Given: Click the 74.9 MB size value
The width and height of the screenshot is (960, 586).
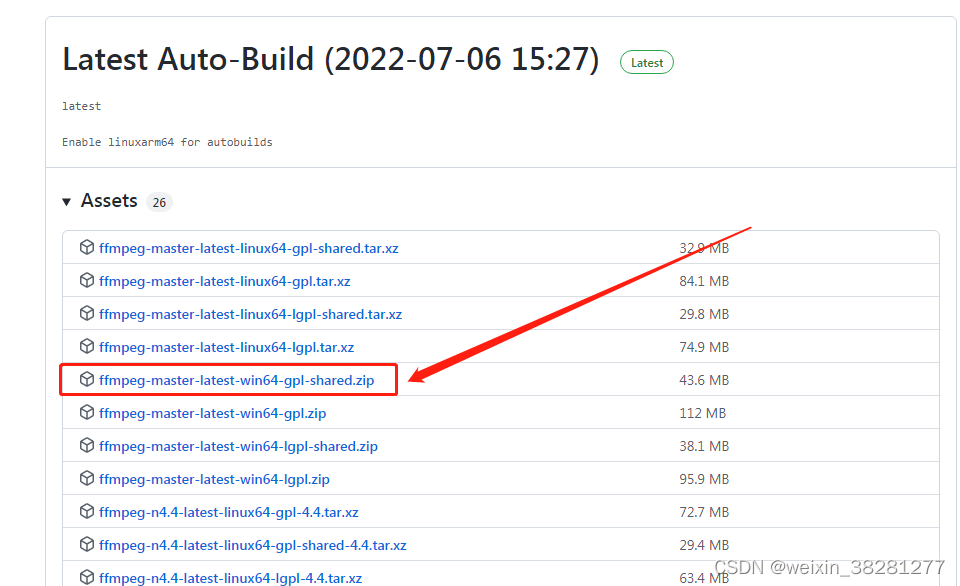Looking at the screenshot, I should (x=704, y=347).
